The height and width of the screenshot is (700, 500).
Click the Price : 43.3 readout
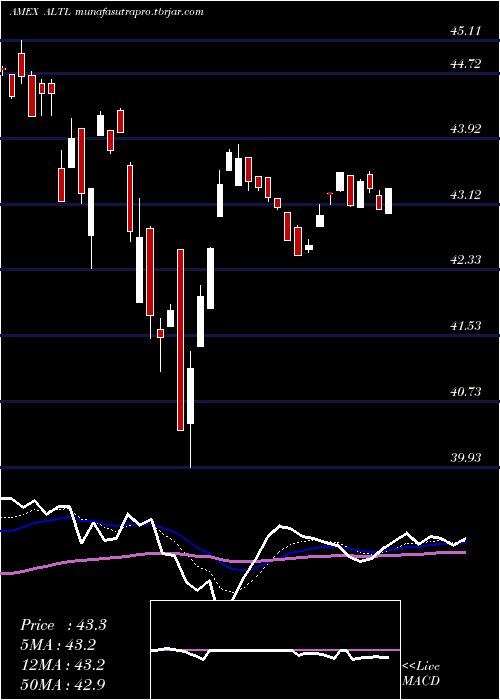(63, 625)
